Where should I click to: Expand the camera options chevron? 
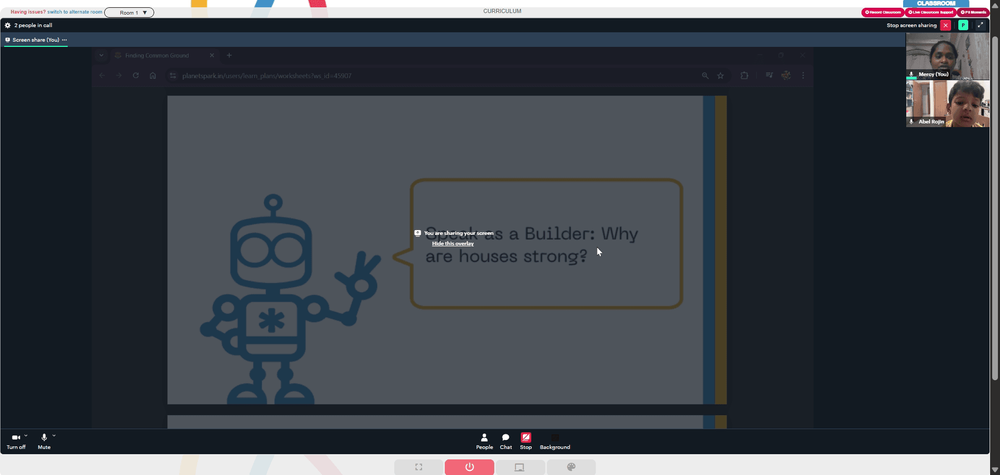[26, 435]
